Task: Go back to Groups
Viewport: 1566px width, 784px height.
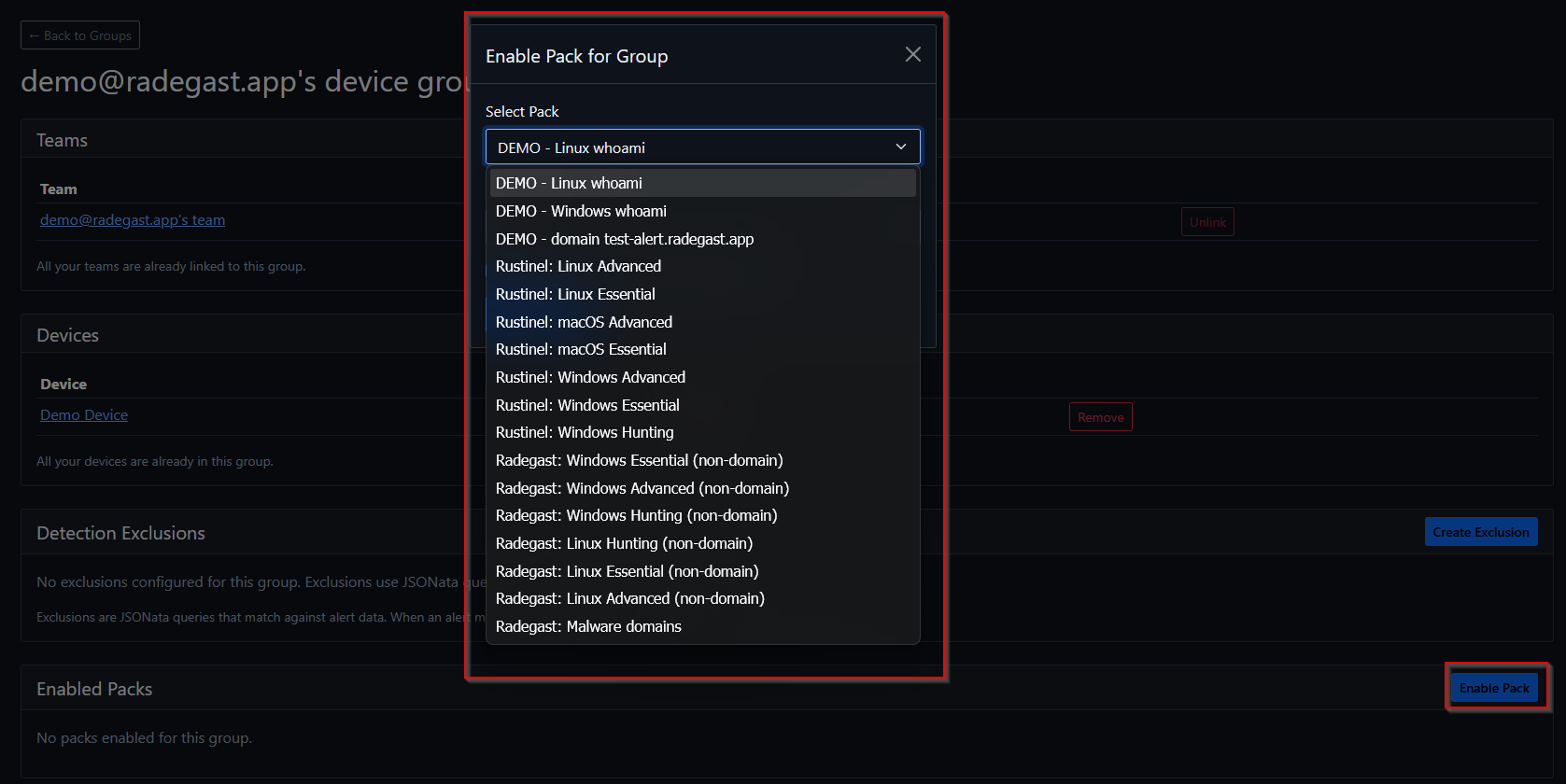Action: pyautogui.click(x=80, y=35)
